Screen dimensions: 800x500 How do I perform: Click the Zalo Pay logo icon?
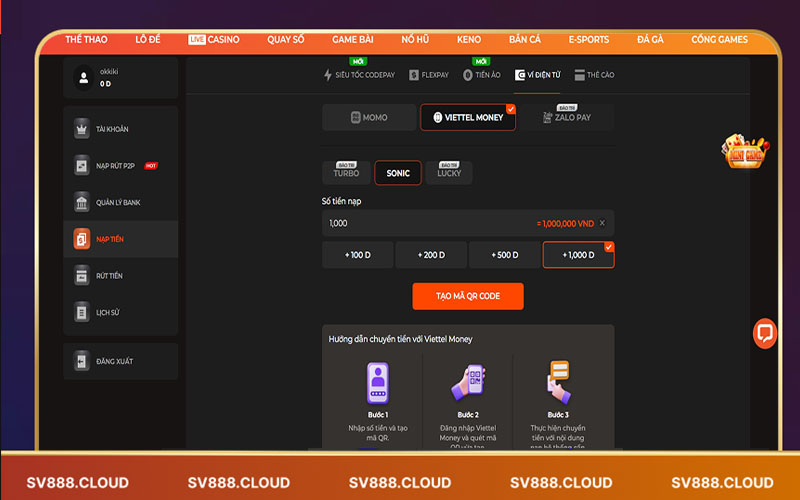pos(547,117)
